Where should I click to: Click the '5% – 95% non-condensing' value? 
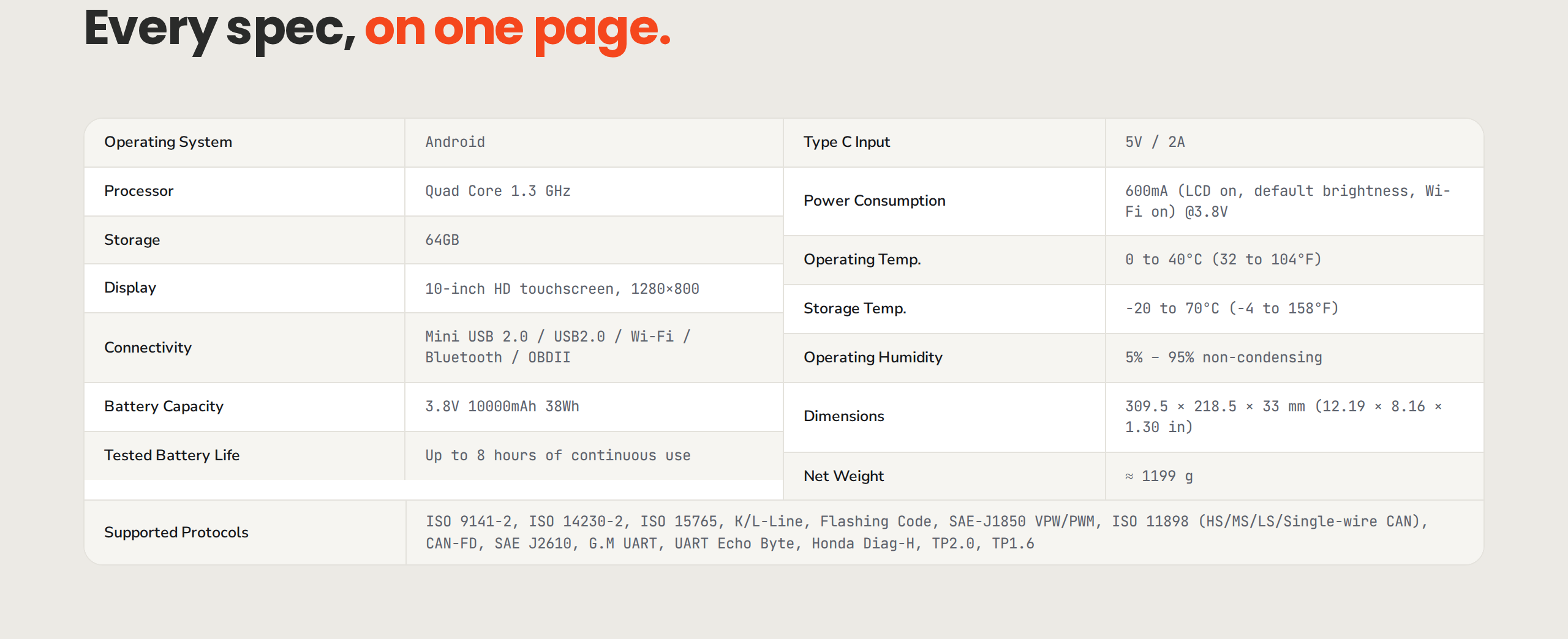1223,357
